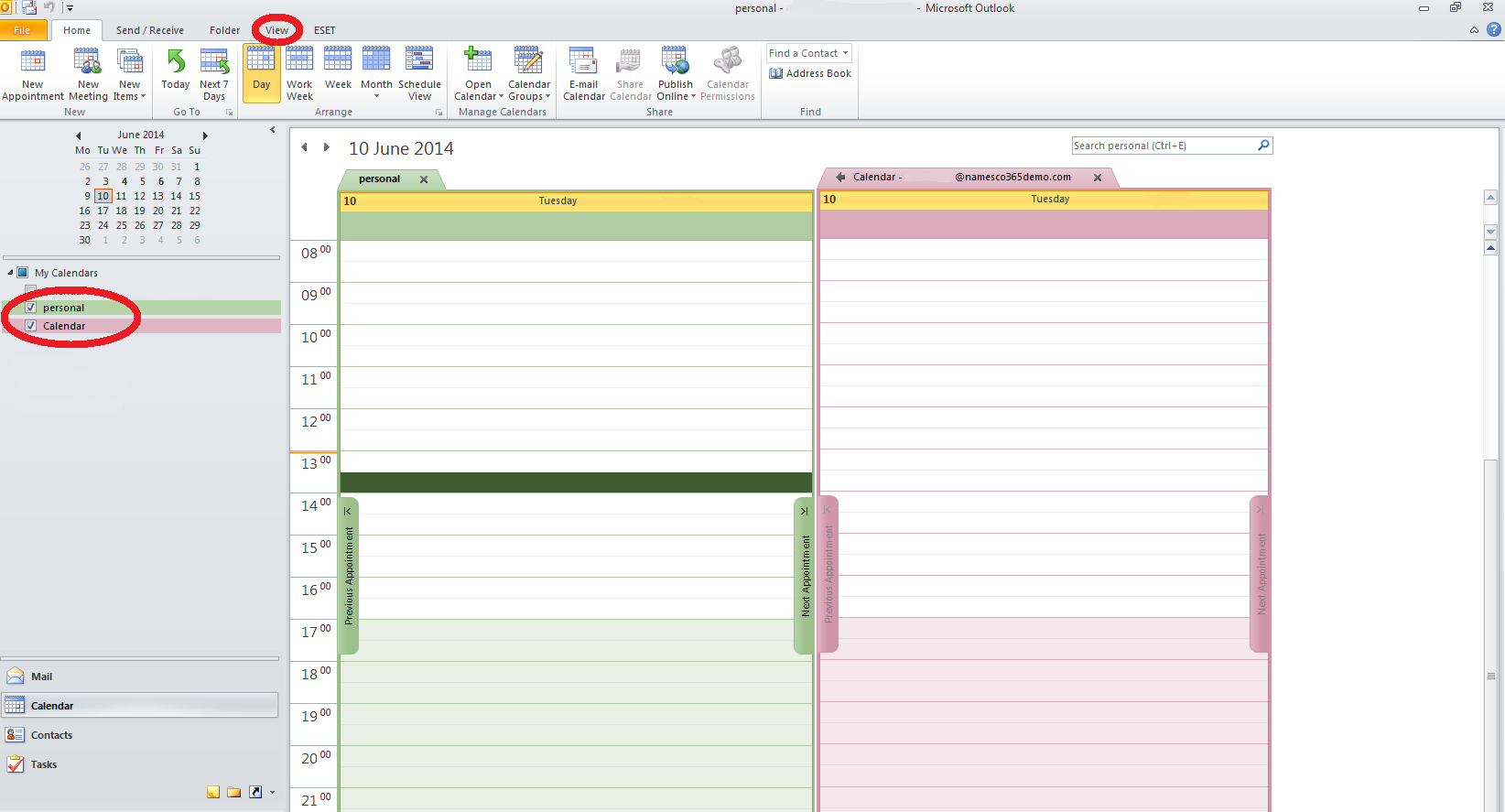Open the Address Book

click(x=810, y=73)
